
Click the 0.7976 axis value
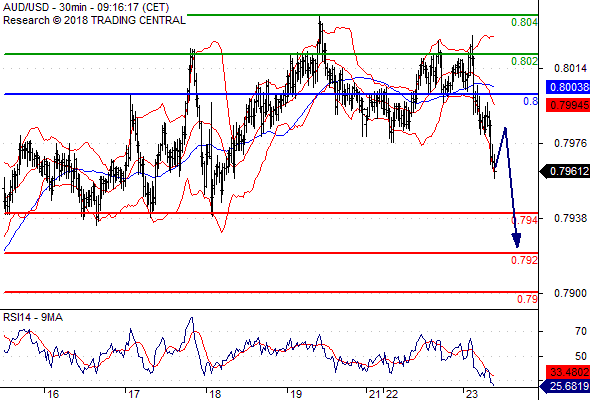pos(570,143)
